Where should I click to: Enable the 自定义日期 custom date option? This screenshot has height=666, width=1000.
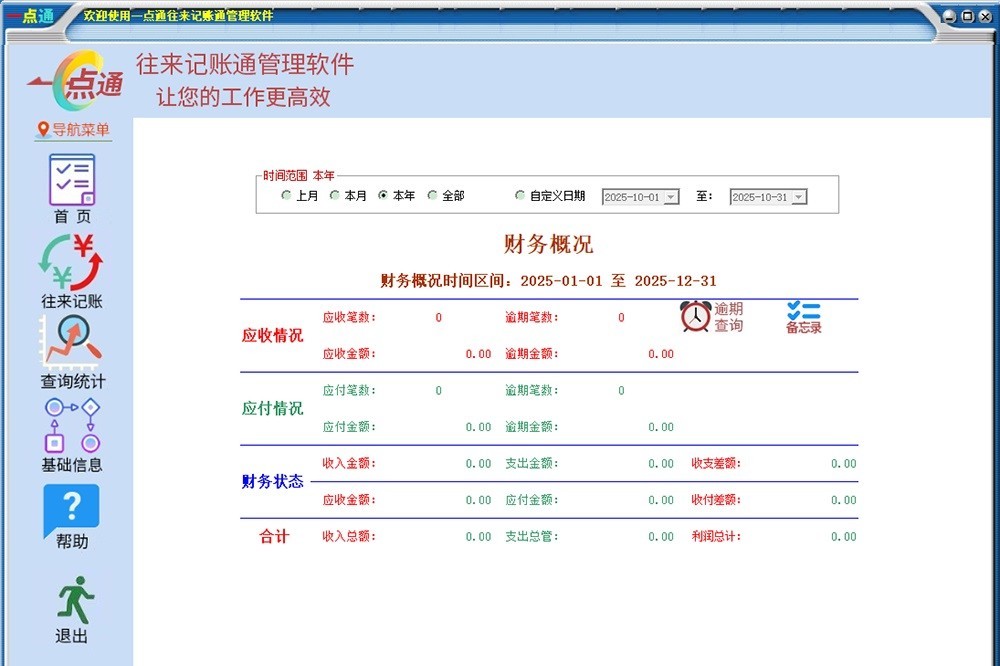pos(520,196)
